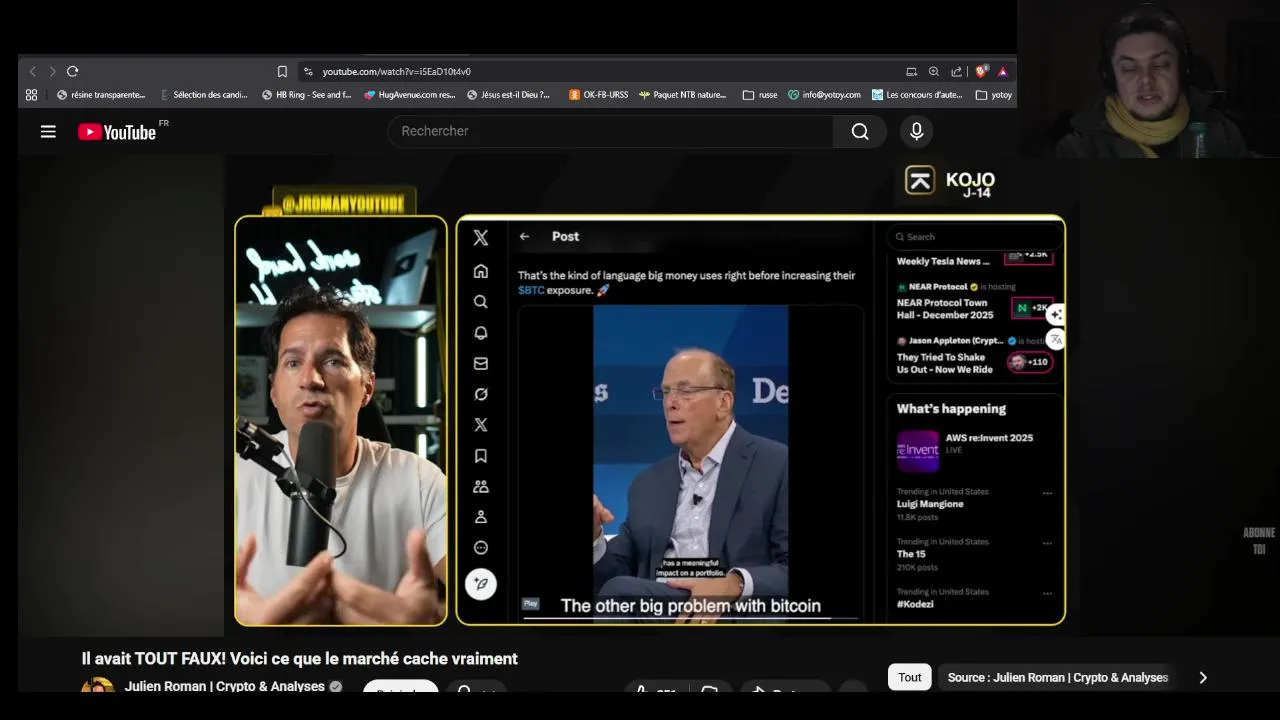Screen dimensions: 1280x720
Task: Open the 'Sélection des candi...' bookmark
Action: [204, 95]
